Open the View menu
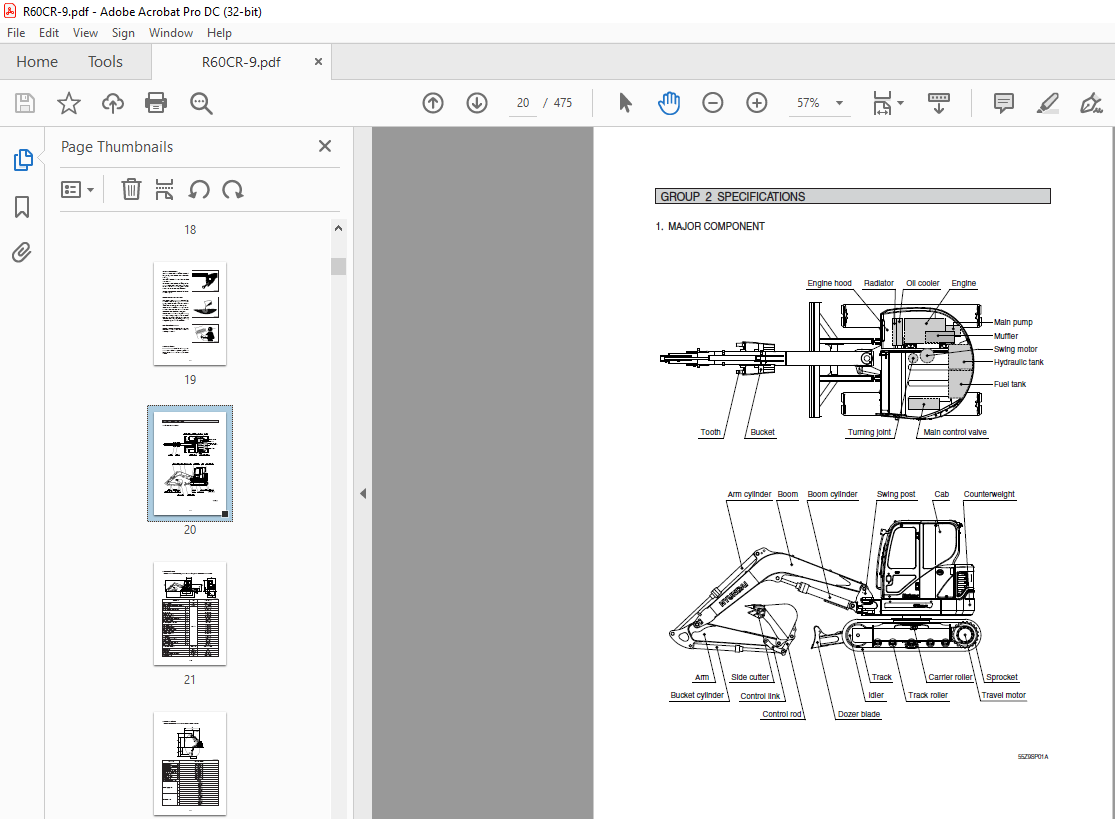Image resolution: width=1115 pixels, height=819 pixels. pos(85,33)
